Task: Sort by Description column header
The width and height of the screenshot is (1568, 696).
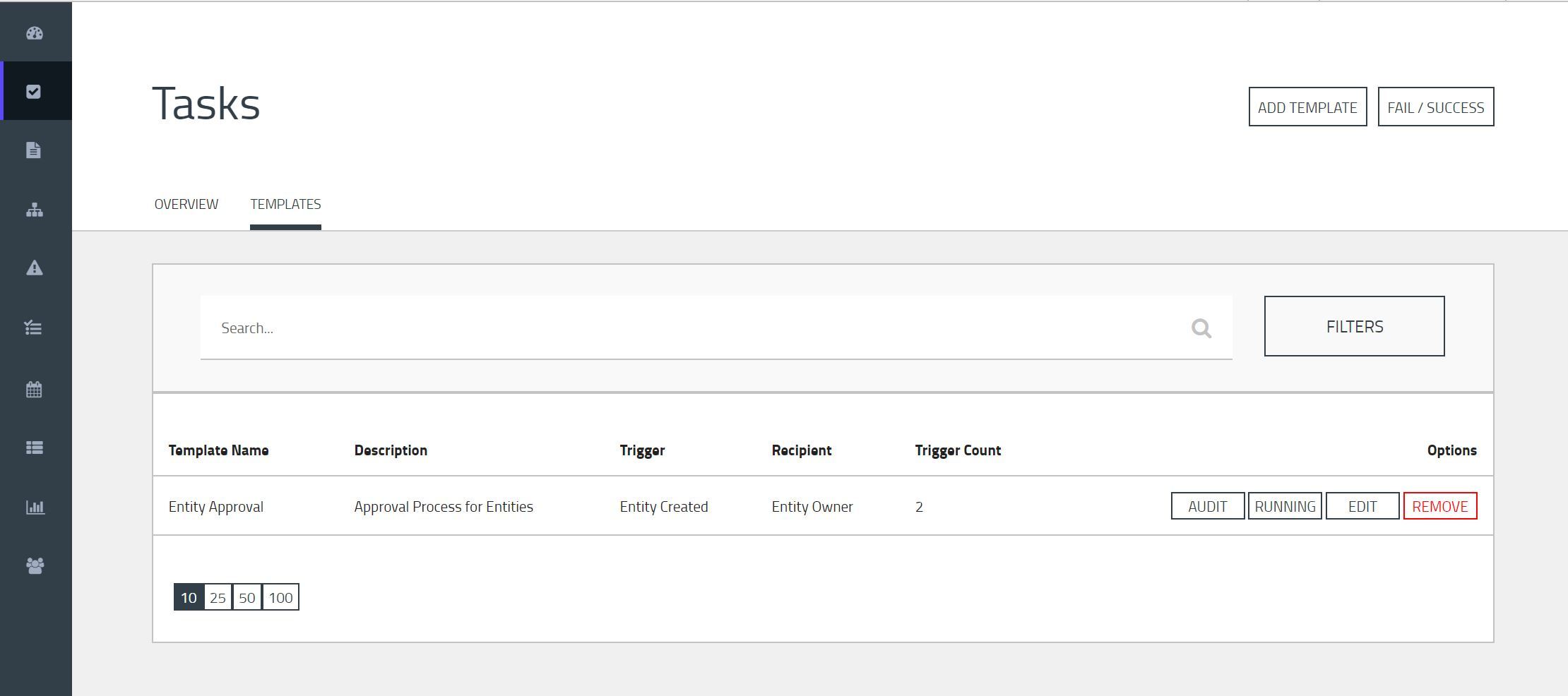Action: pos(391,450)
